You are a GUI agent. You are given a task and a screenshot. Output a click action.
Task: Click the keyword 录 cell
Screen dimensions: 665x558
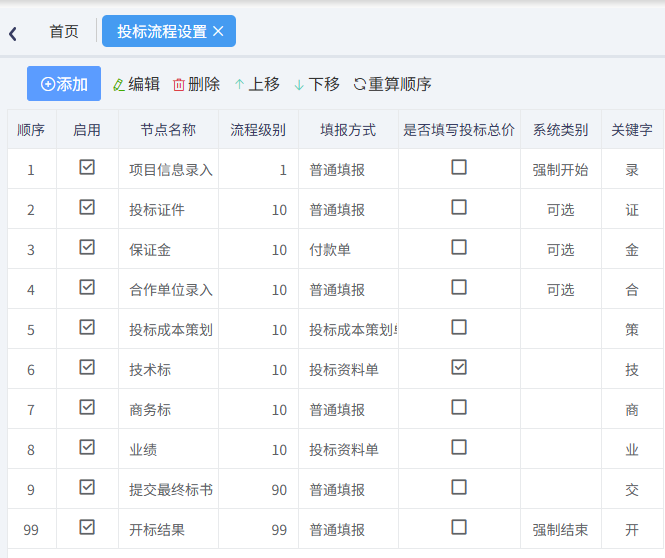[632, 170]
